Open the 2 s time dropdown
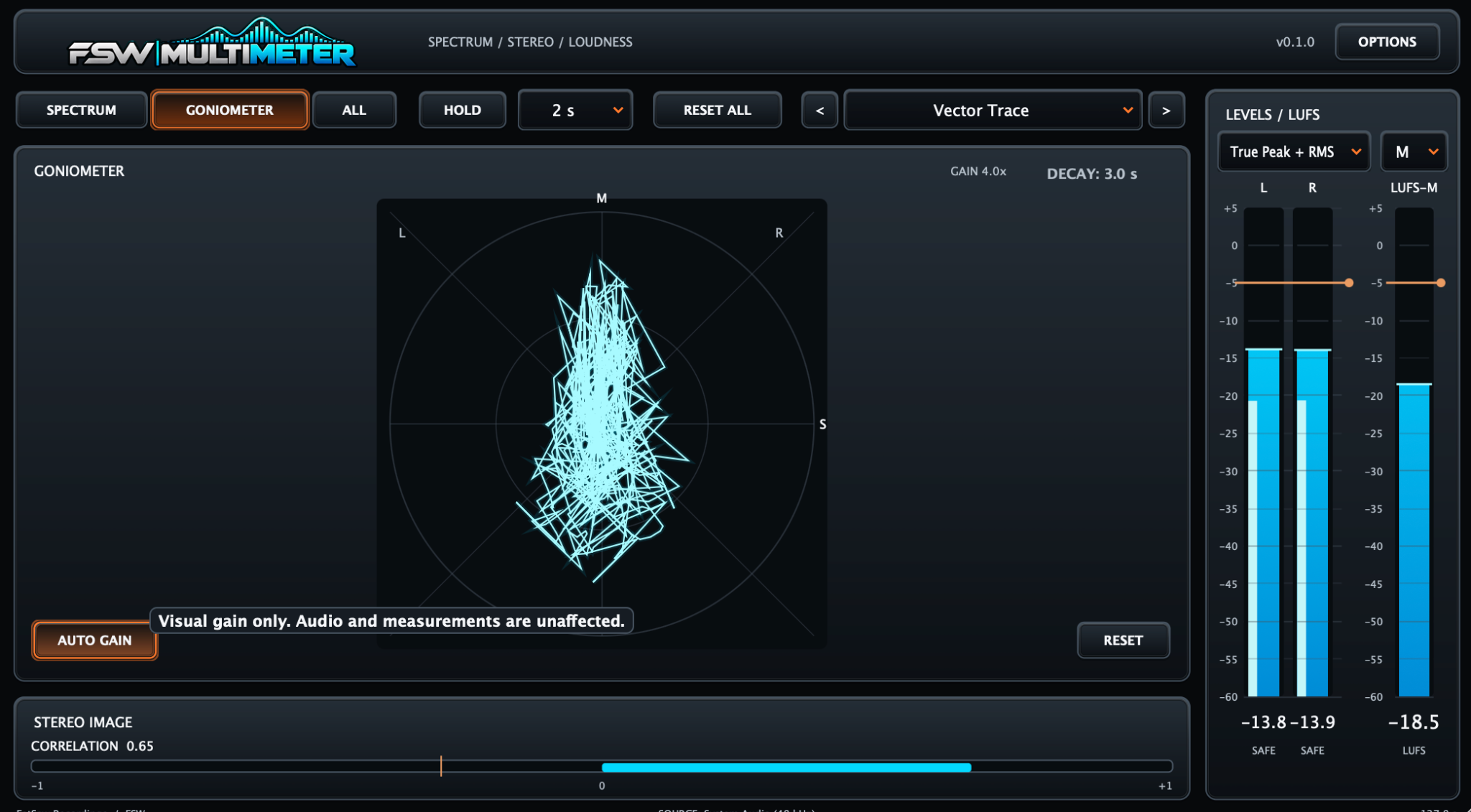Image resolution: width=1471 pixels, height=812 pixels. (x=575, y=110)
